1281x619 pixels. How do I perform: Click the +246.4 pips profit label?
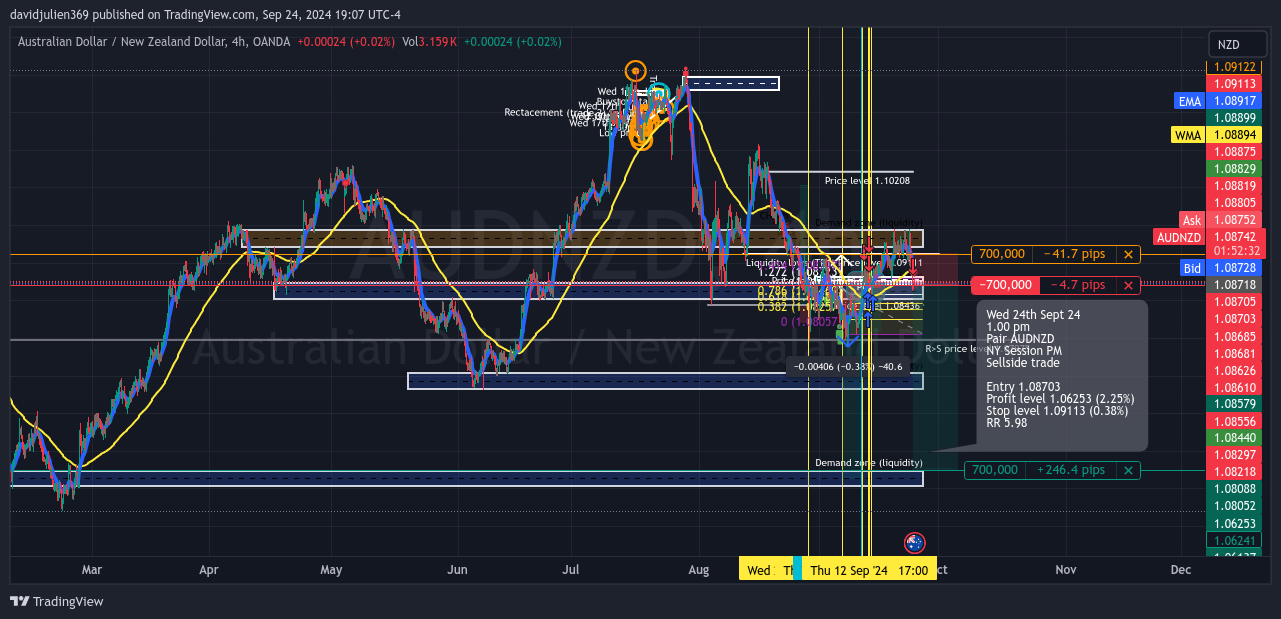tap(1072, 470)
